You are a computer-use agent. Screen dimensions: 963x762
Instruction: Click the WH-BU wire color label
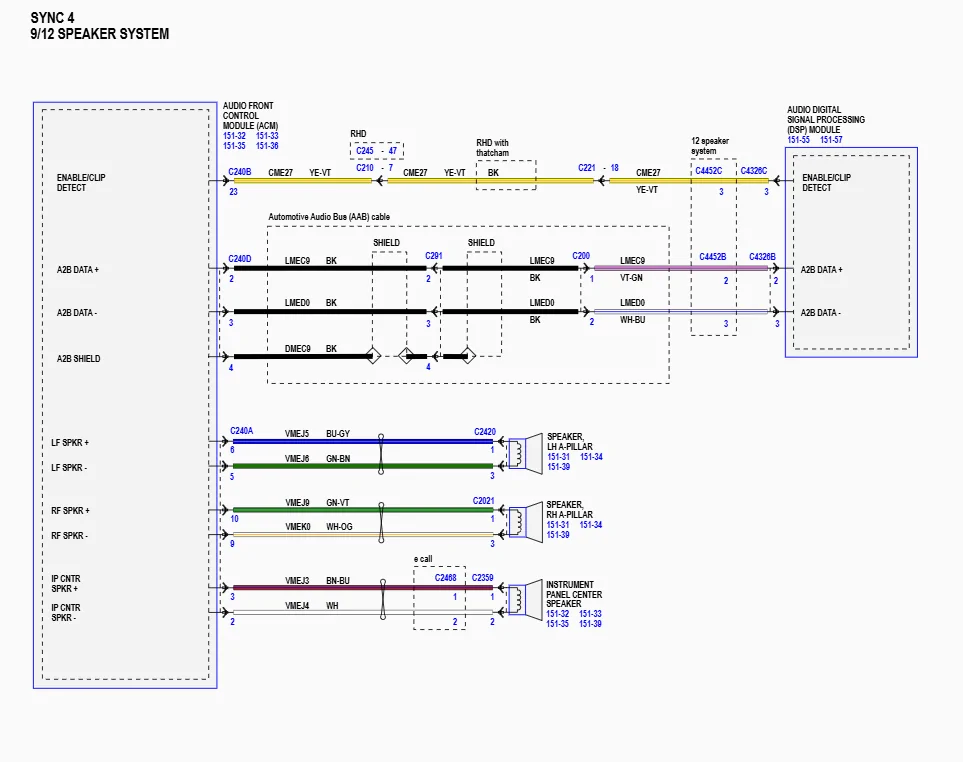point(633,320)
